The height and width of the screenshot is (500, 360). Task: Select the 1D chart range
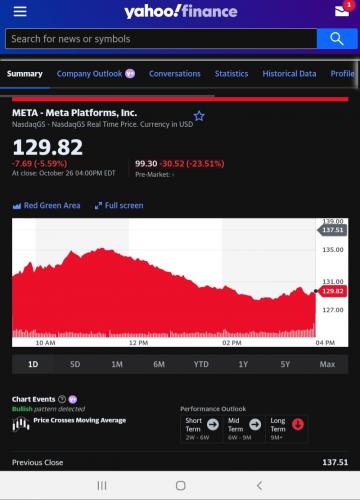coord(33,364)
